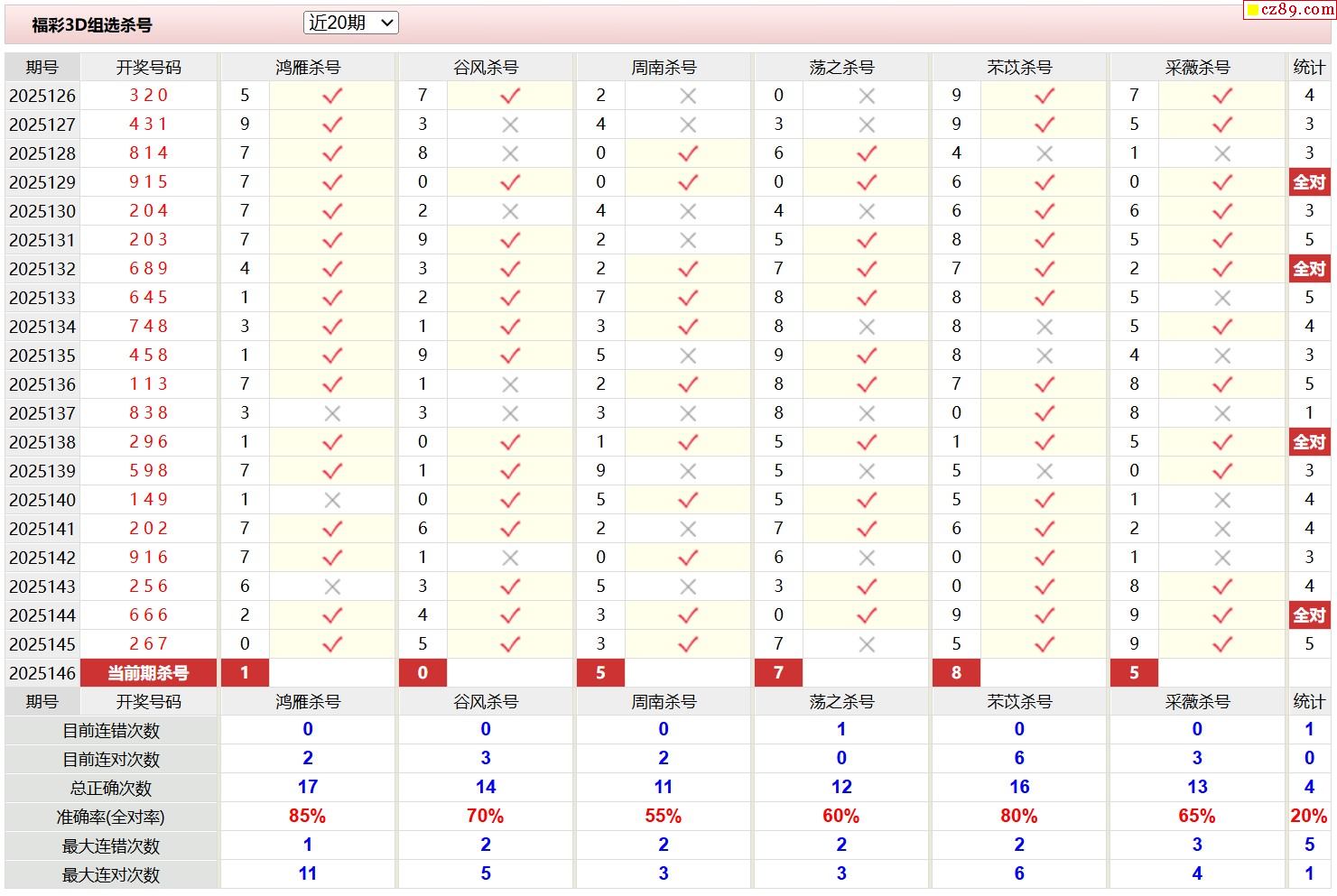Select the period 2025146 cell
This screenshot has width=1337, height=896.
(x=42, y=673)
